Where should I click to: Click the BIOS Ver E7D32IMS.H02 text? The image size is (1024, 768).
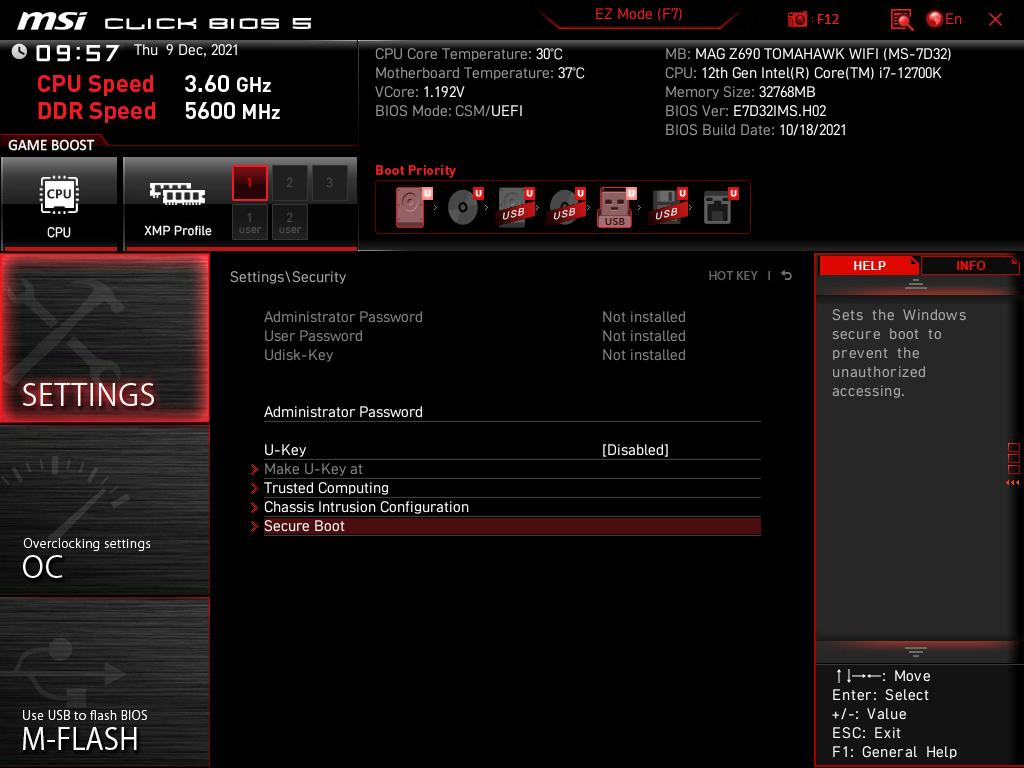(x=746, y=111)
